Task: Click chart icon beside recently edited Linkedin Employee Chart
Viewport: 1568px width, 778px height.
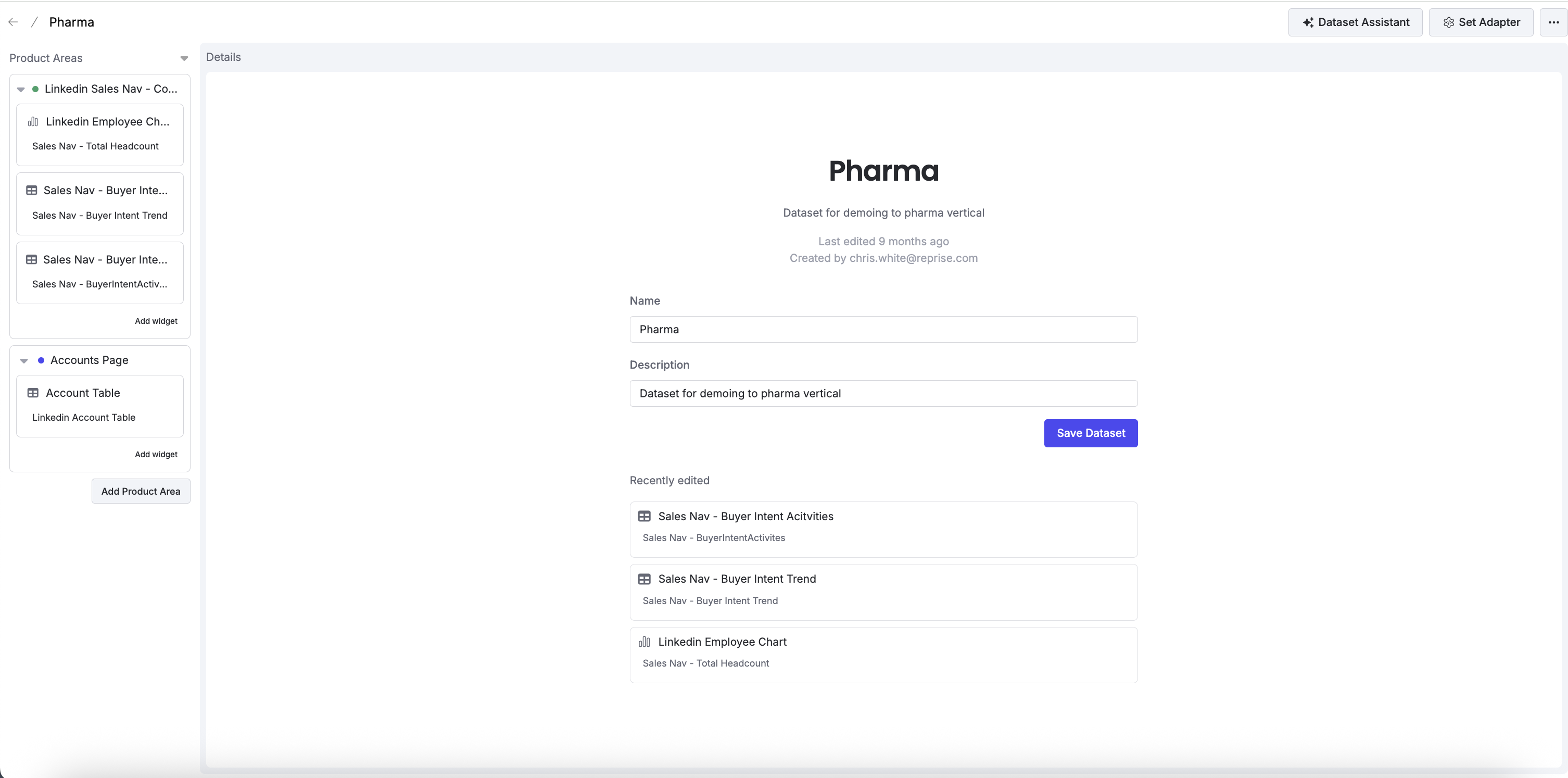Action: point(644,642)
